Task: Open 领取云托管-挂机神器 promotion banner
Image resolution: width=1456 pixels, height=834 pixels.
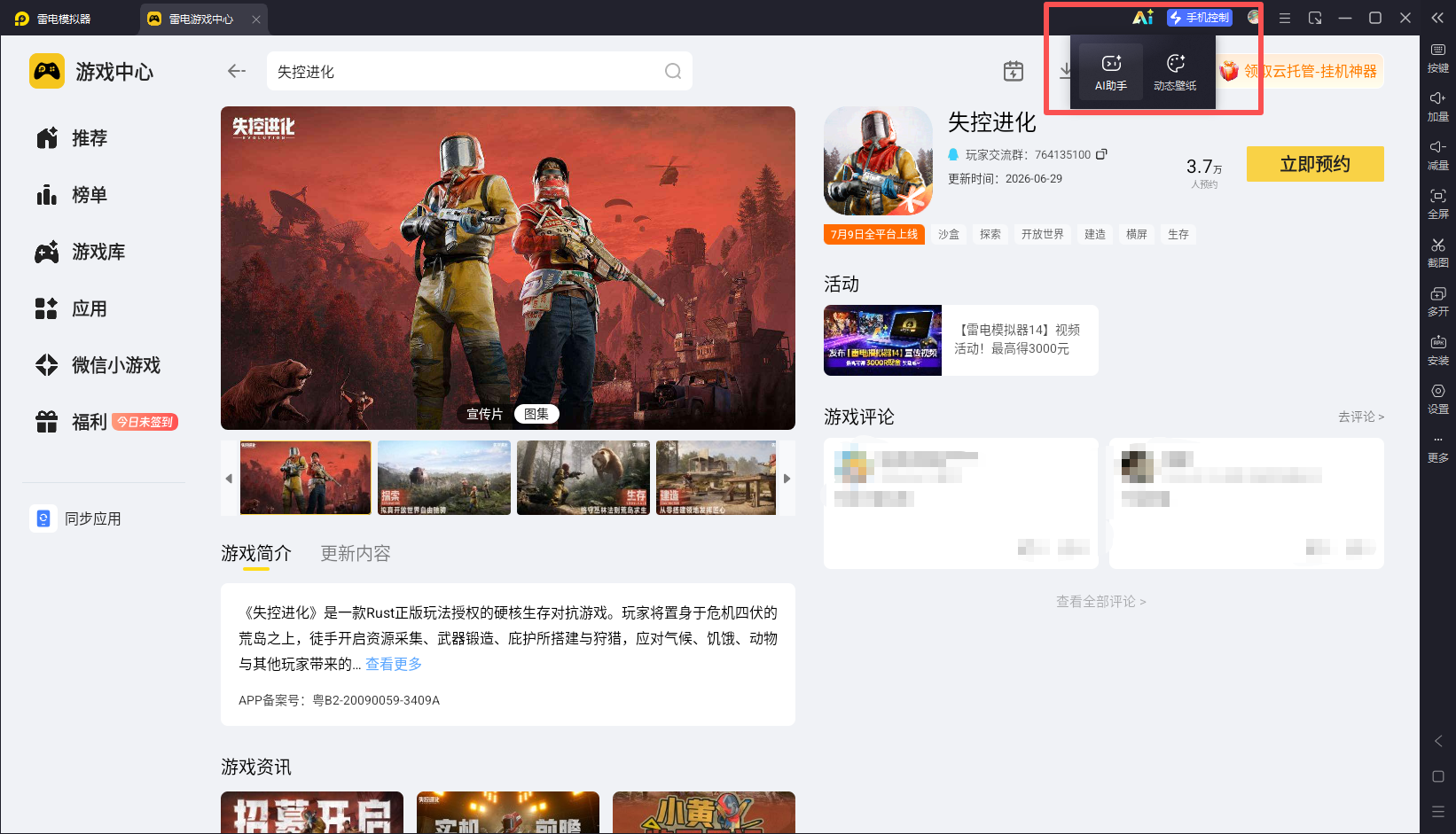Action: [1302, 71]
